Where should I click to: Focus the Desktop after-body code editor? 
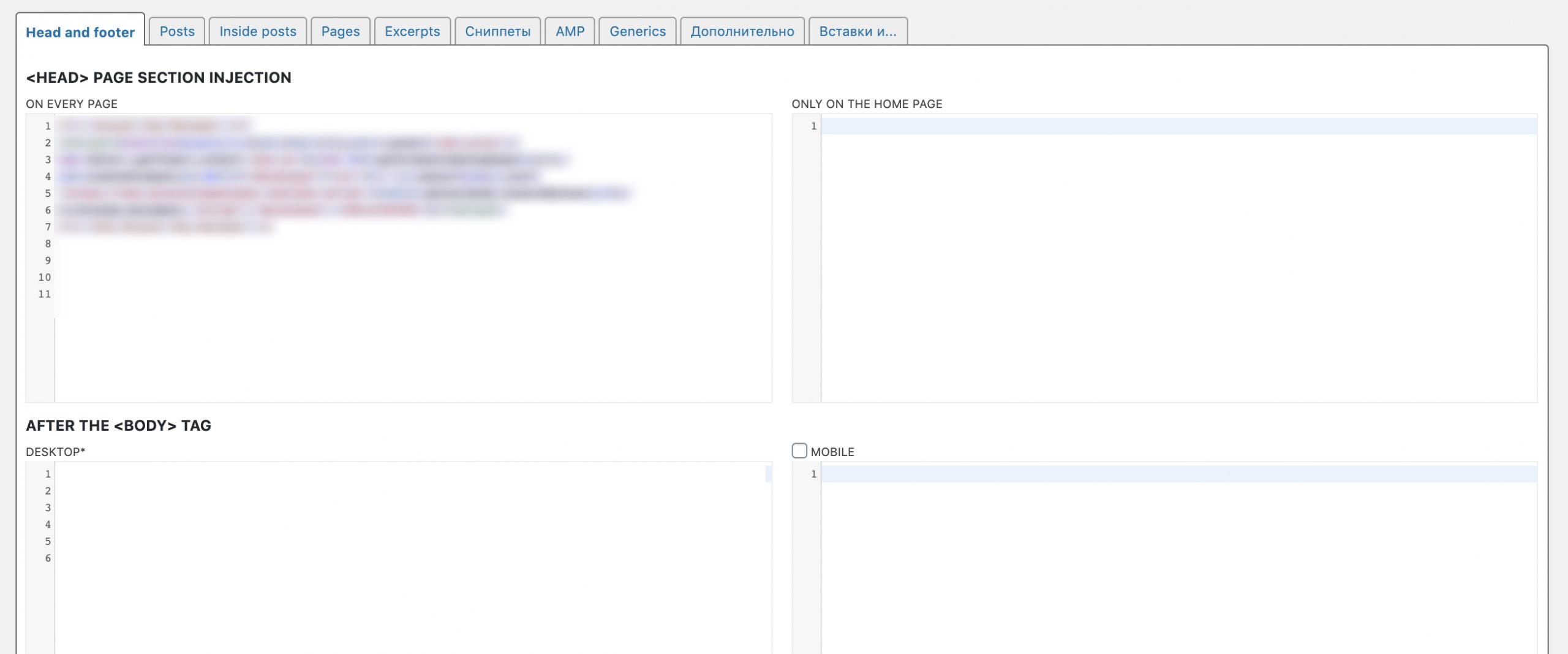pyautogui.click(x=410, y=552)
